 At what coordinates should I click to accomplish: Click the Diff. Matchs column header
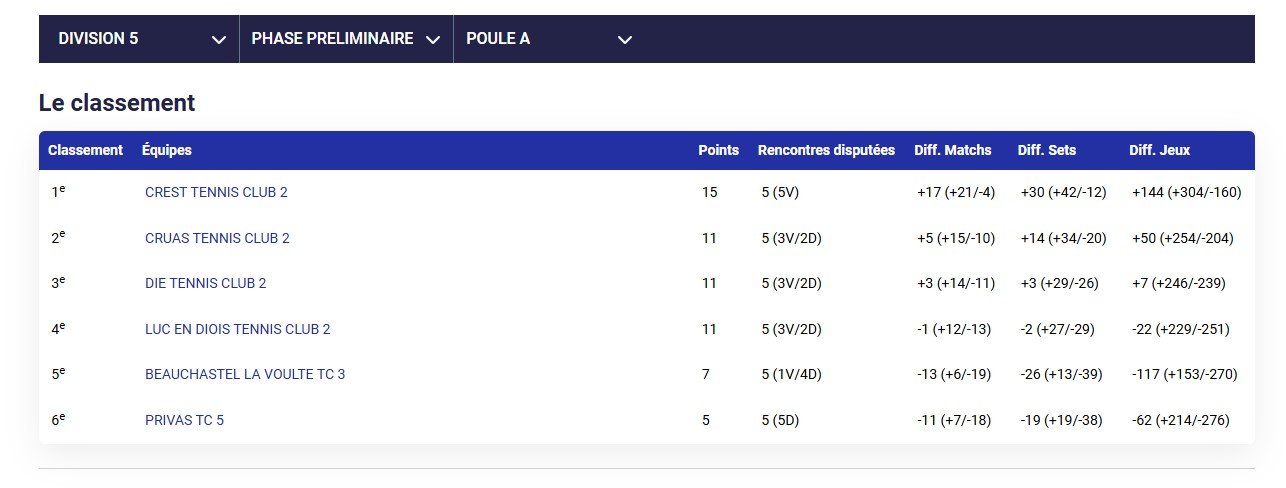(953, 150)
